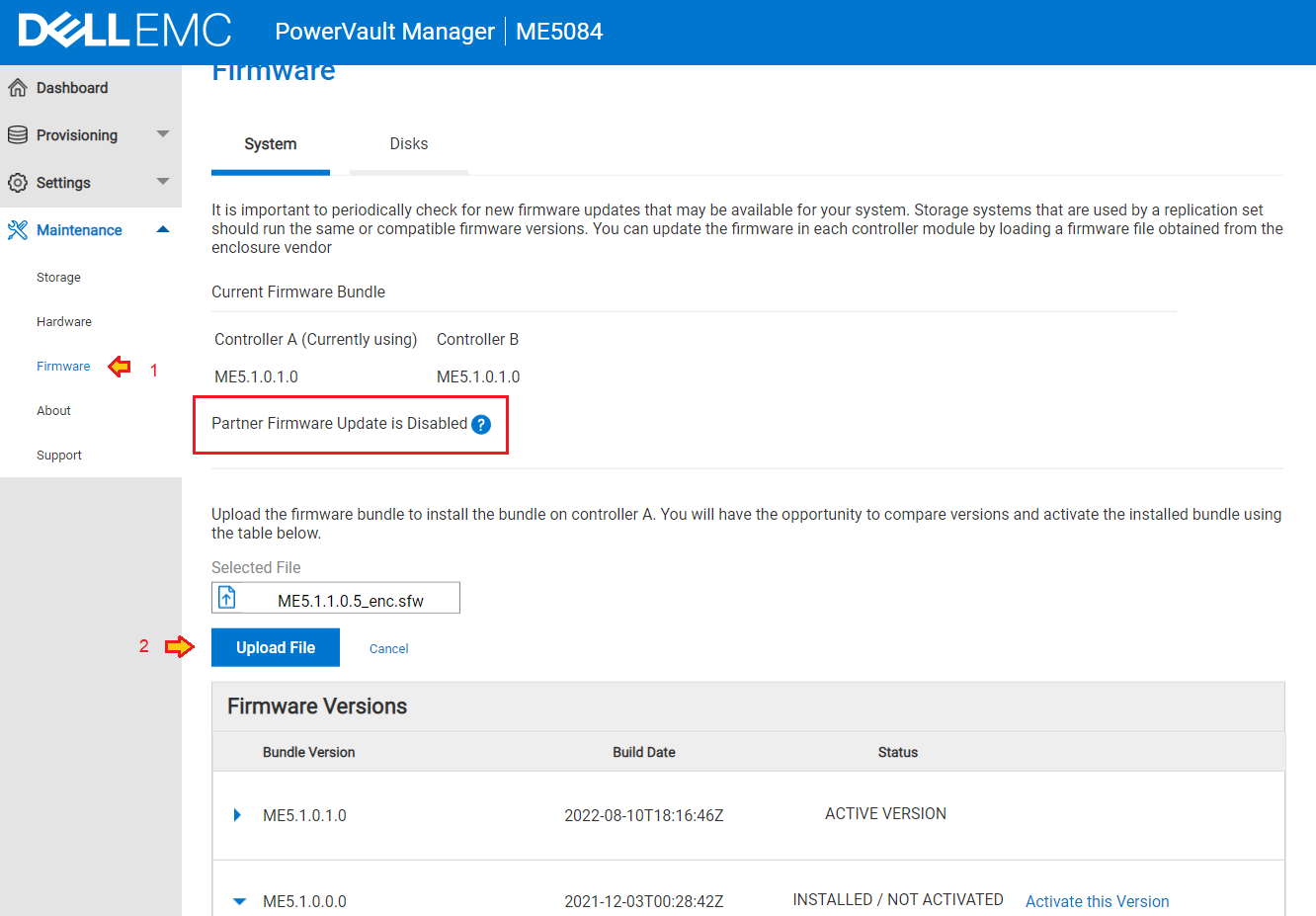This screenshot has width=1316, height=916.
Task: Click the Upload File button
Action: click(x=275, y=646)
